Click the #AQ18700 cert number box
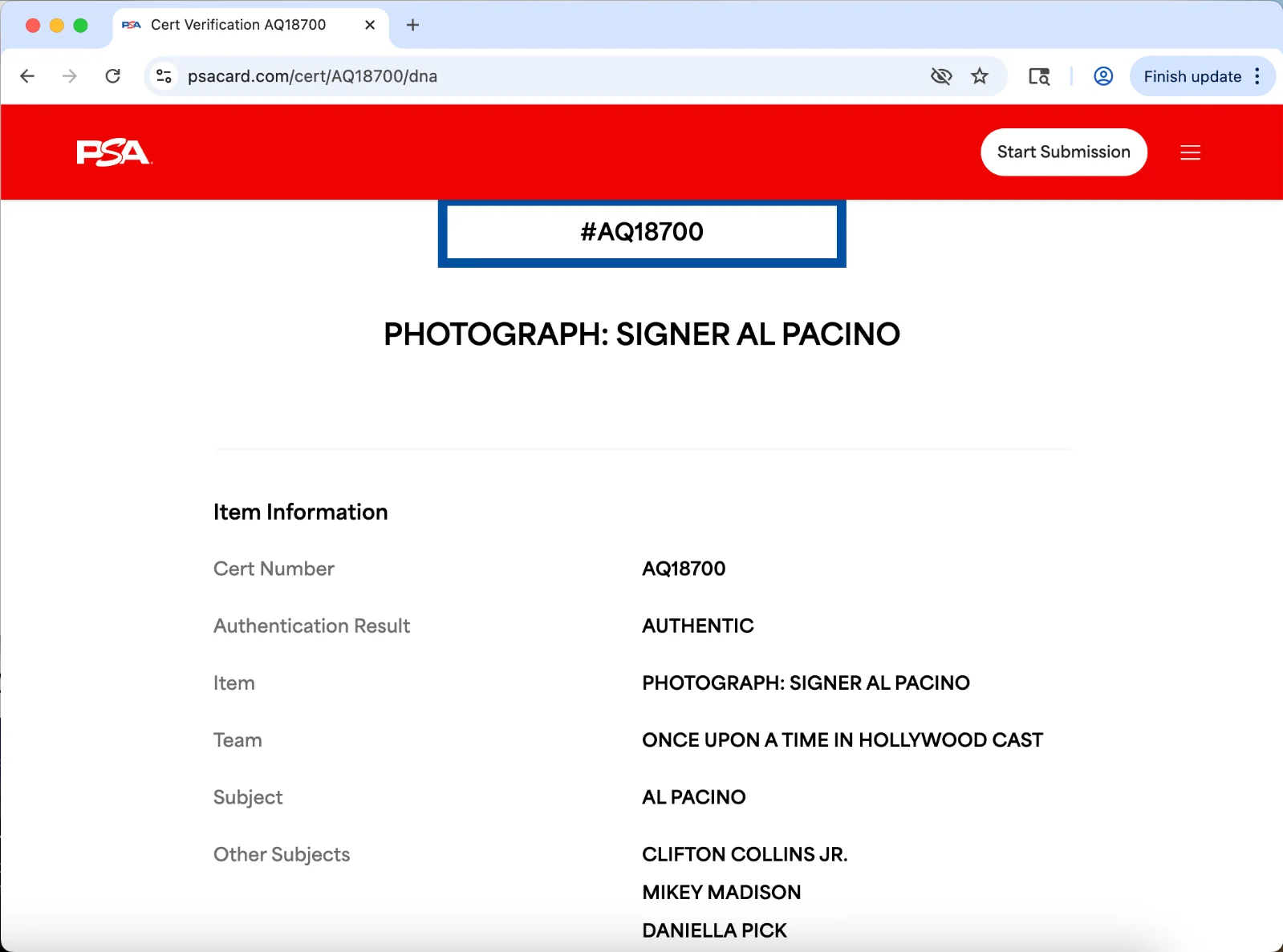 click(x=642, y=232)
